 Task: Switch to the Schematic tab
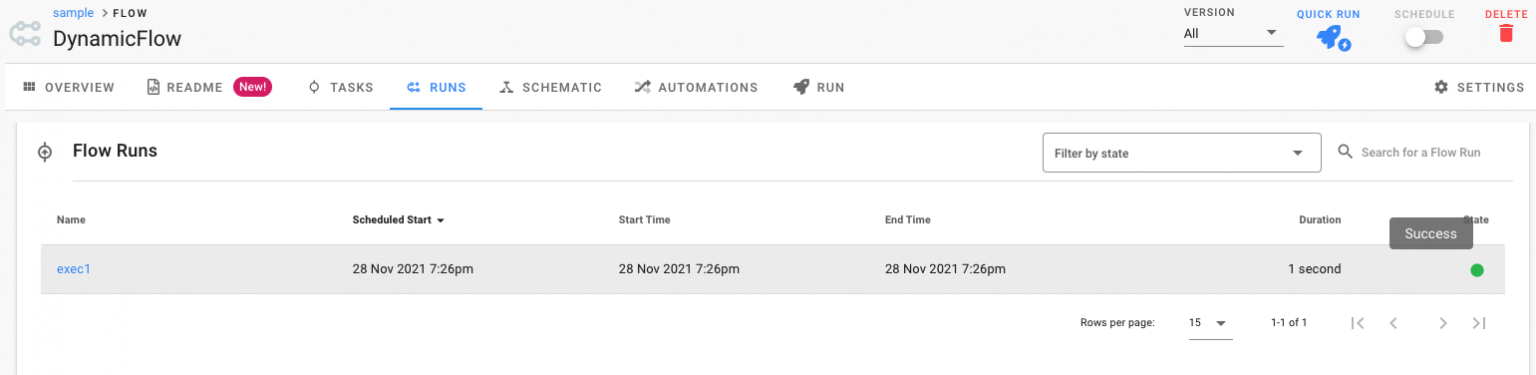550,87
